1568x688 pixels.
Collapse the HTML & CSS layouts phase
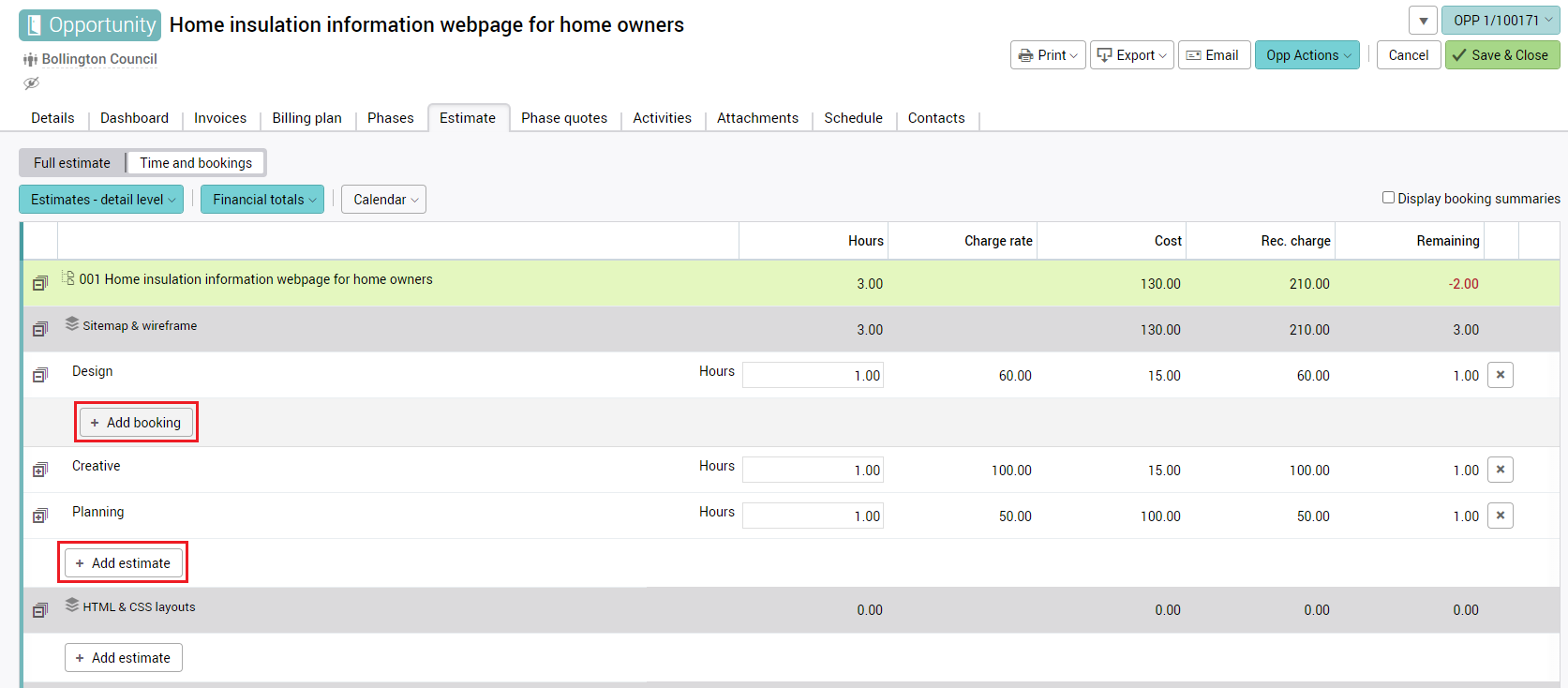pyautogui.click(x=39, y=610)
